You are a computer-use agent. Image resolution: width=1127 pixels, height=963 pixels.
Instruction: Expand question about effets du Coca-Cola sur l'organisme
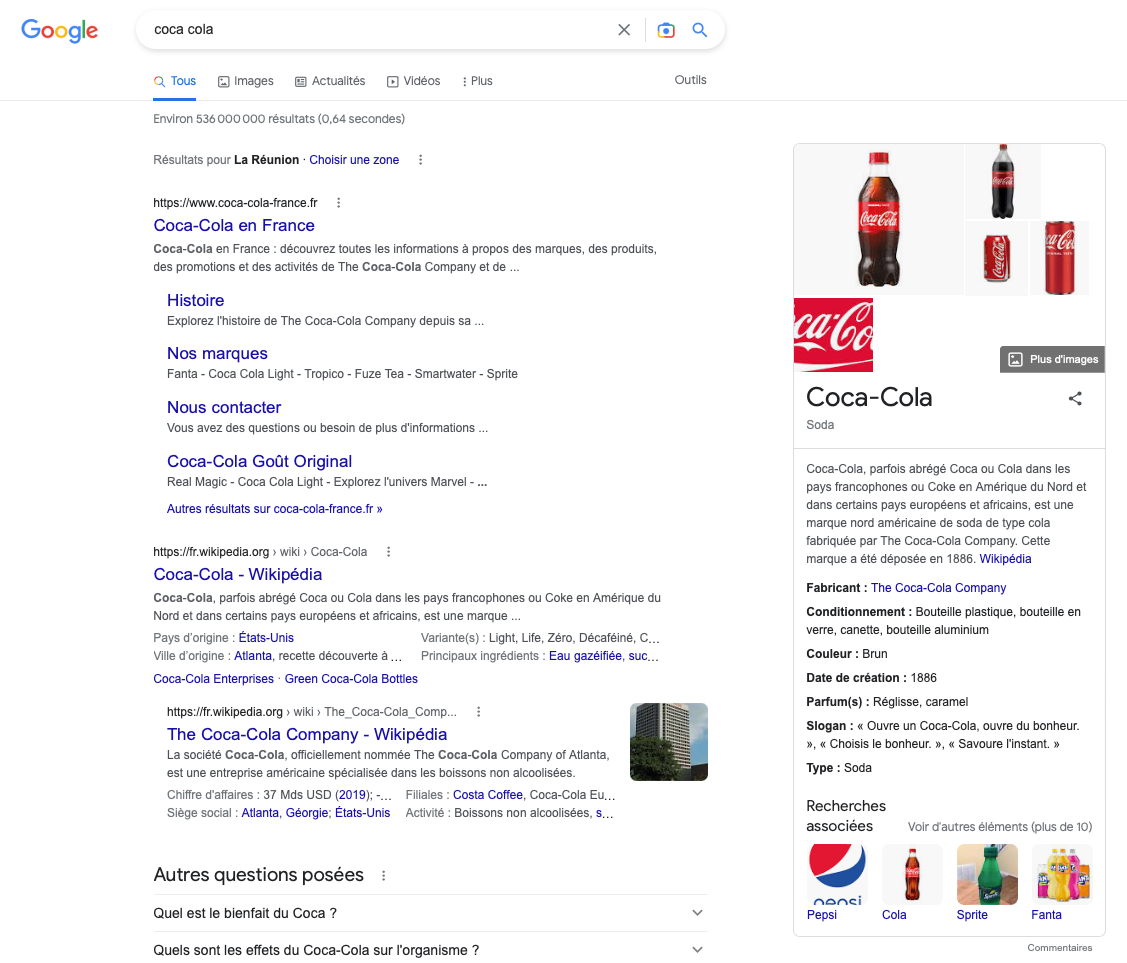[x=430, y=949]
